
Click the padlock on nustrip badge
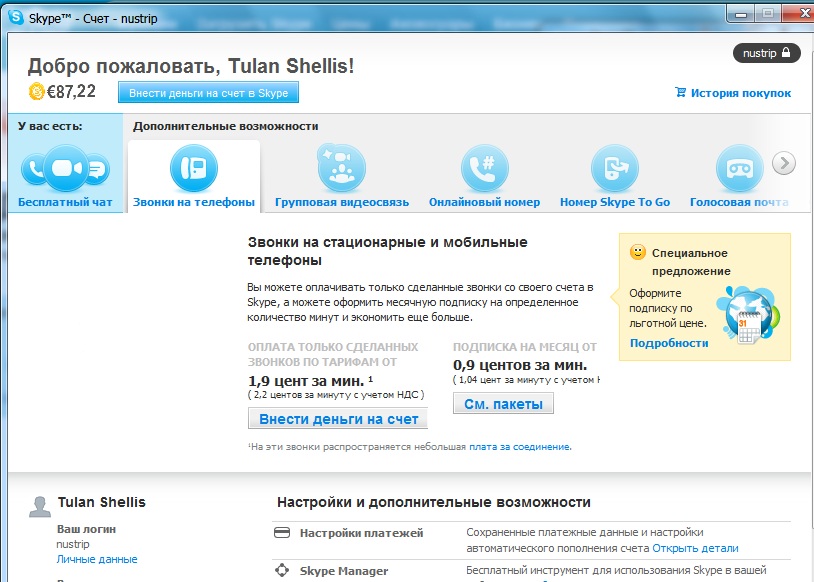(x=786, y=52)
